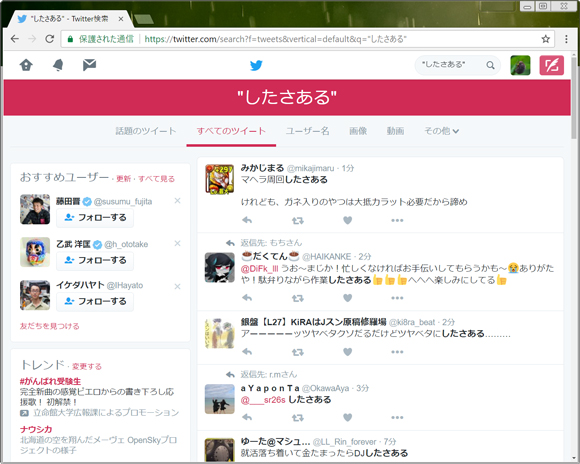Reply to the aYaponTa tweet

(x=247, y=417)
